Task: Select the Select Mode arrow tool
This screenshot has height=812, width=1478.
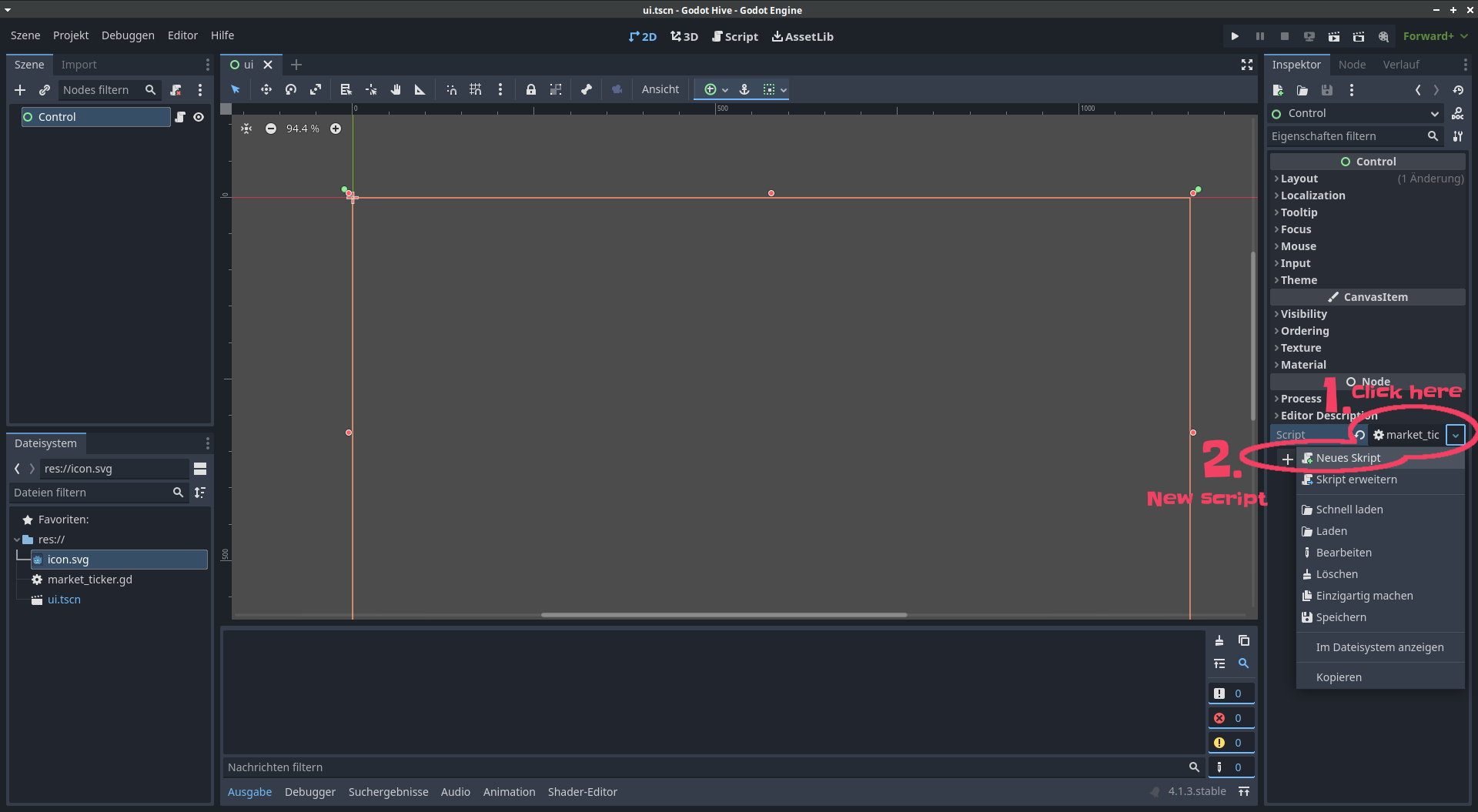Action: (236, 89)
